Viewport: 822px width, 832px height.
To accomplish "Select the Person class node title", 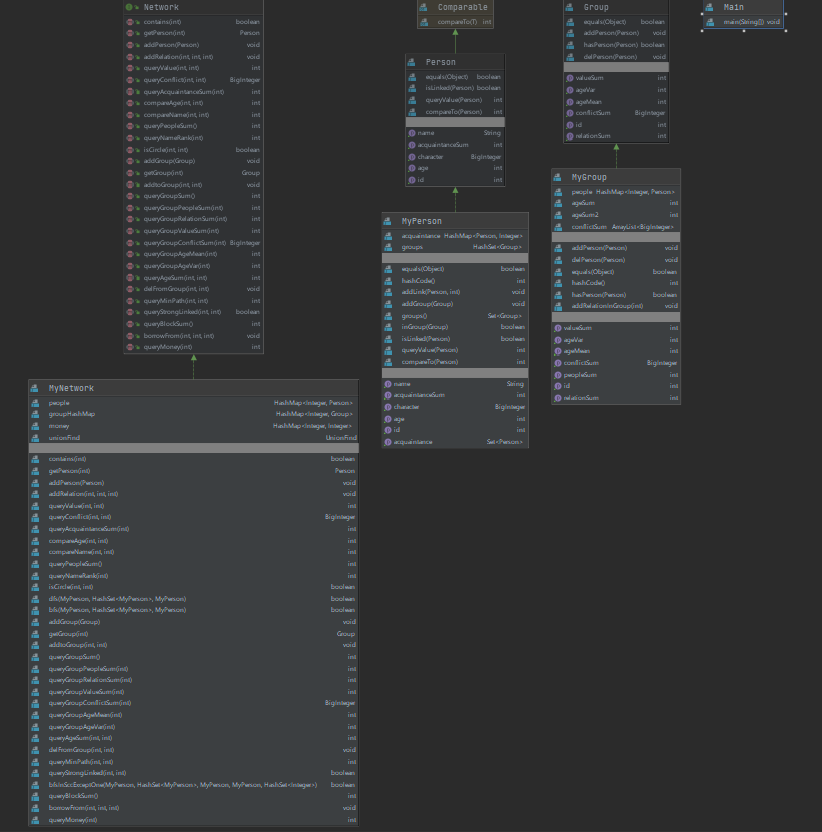I will pyautogui.click(x=440, y=62).
